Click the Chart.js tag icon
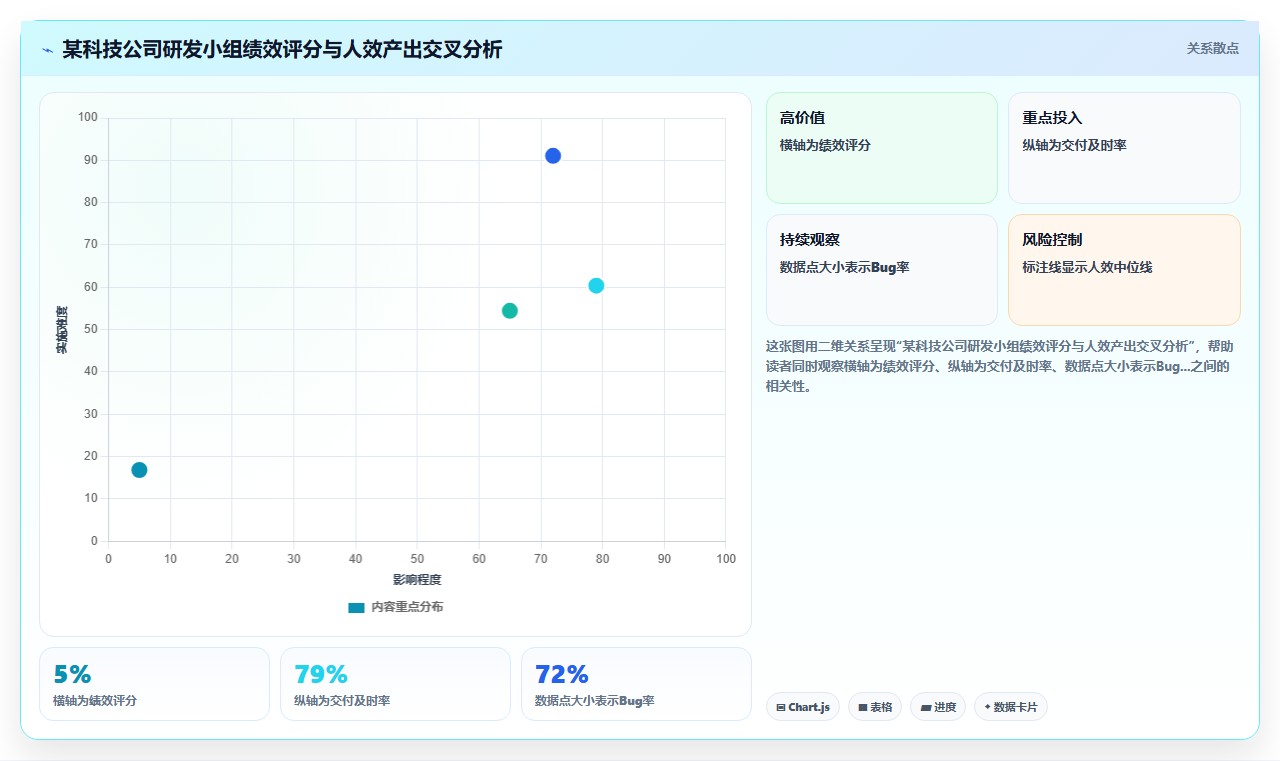 coord(781,707)
